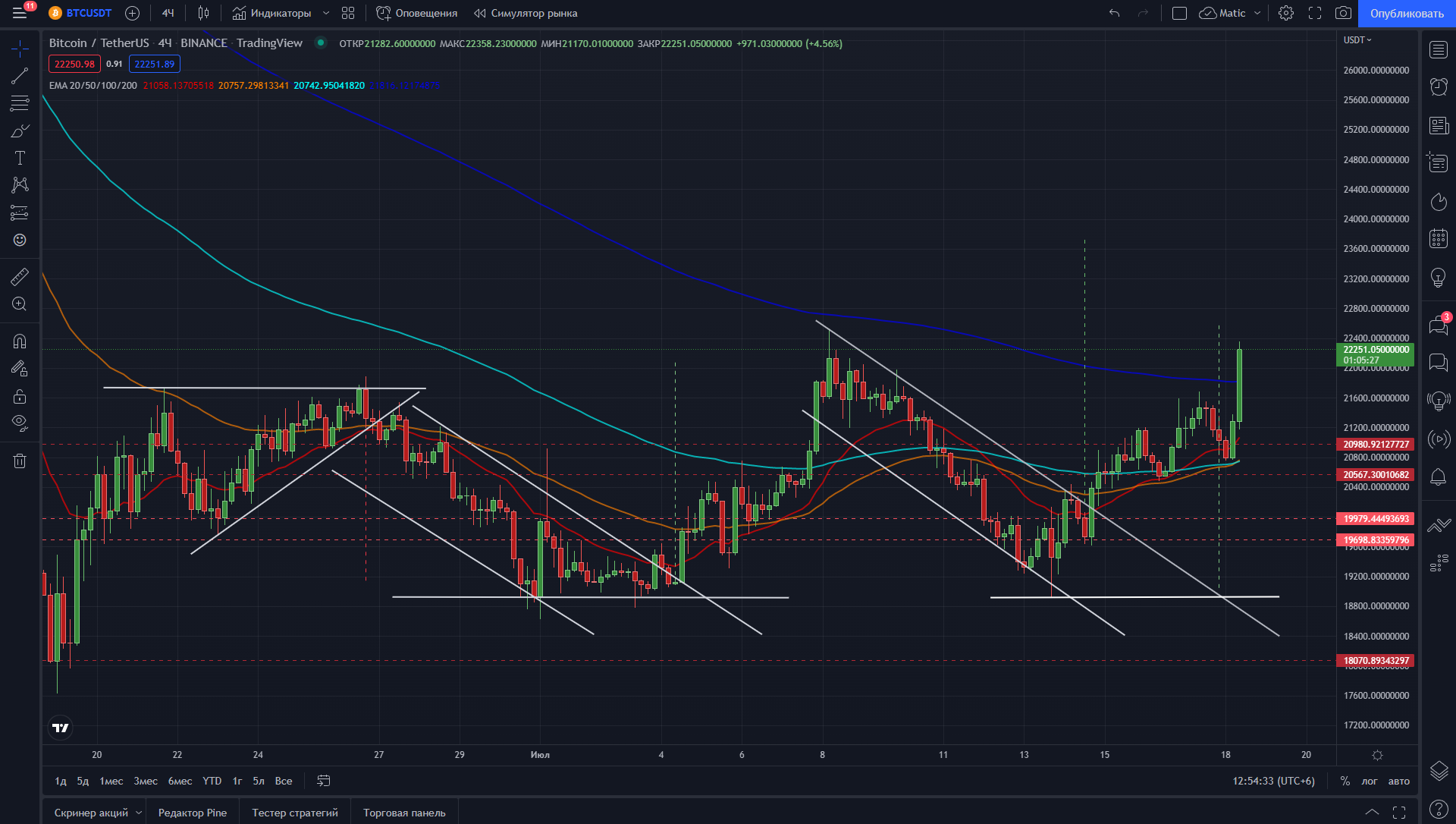Take chart snapshot with camera icon
1456x824 pixels.
(1343, 13)
